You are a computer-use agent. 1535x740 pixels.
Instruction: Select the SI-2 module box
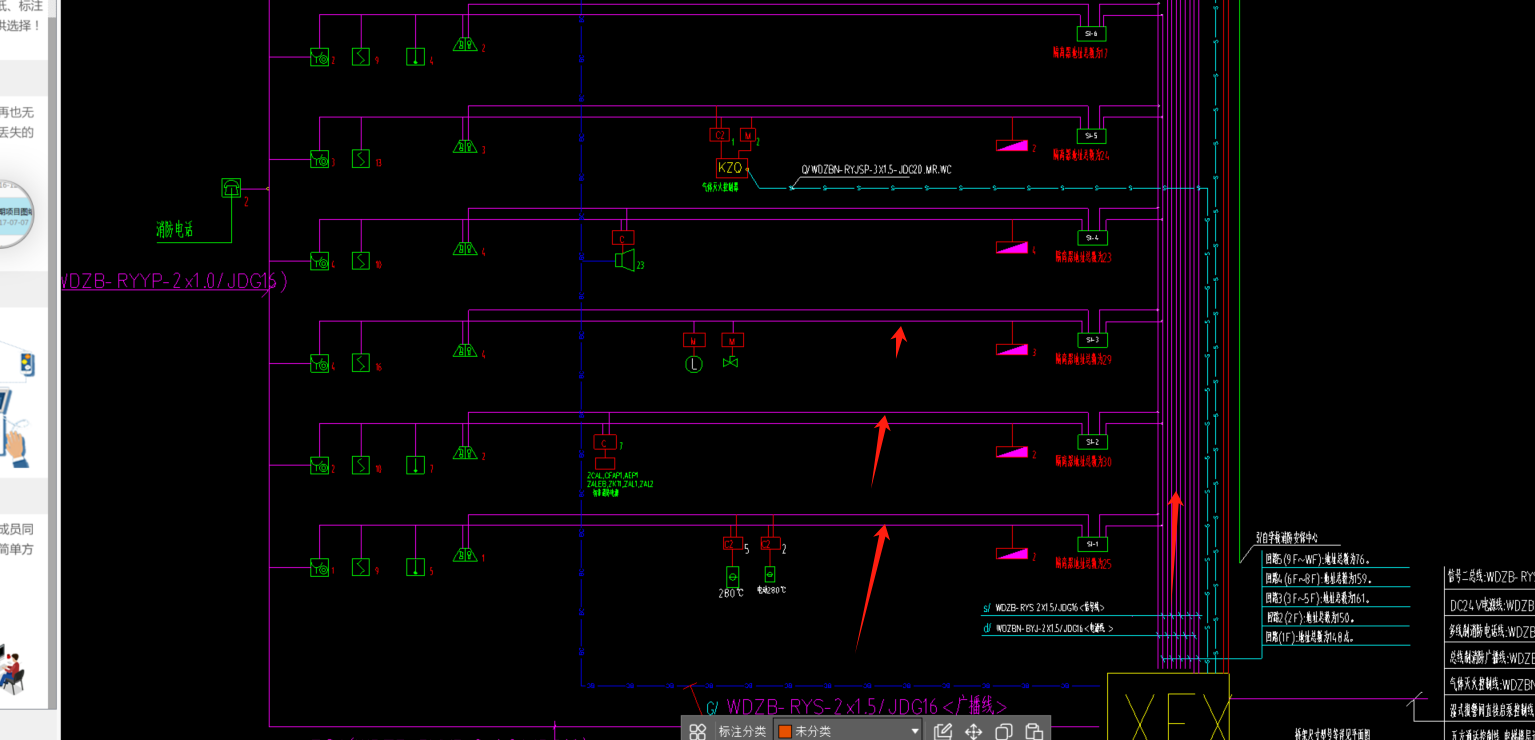coord(1091,442)
